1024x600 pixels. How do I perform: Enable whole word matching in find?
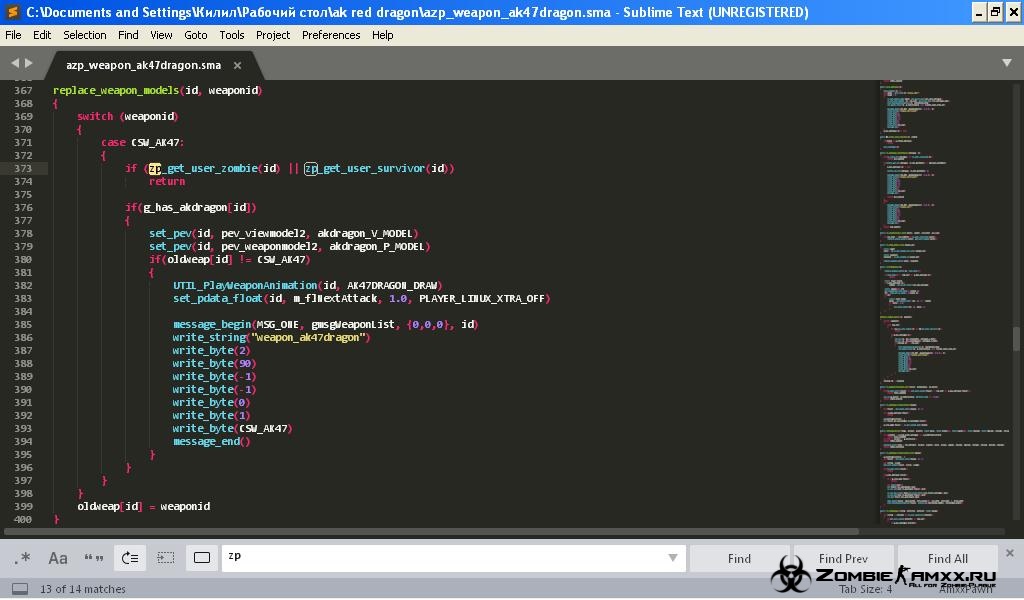[94, 558]
